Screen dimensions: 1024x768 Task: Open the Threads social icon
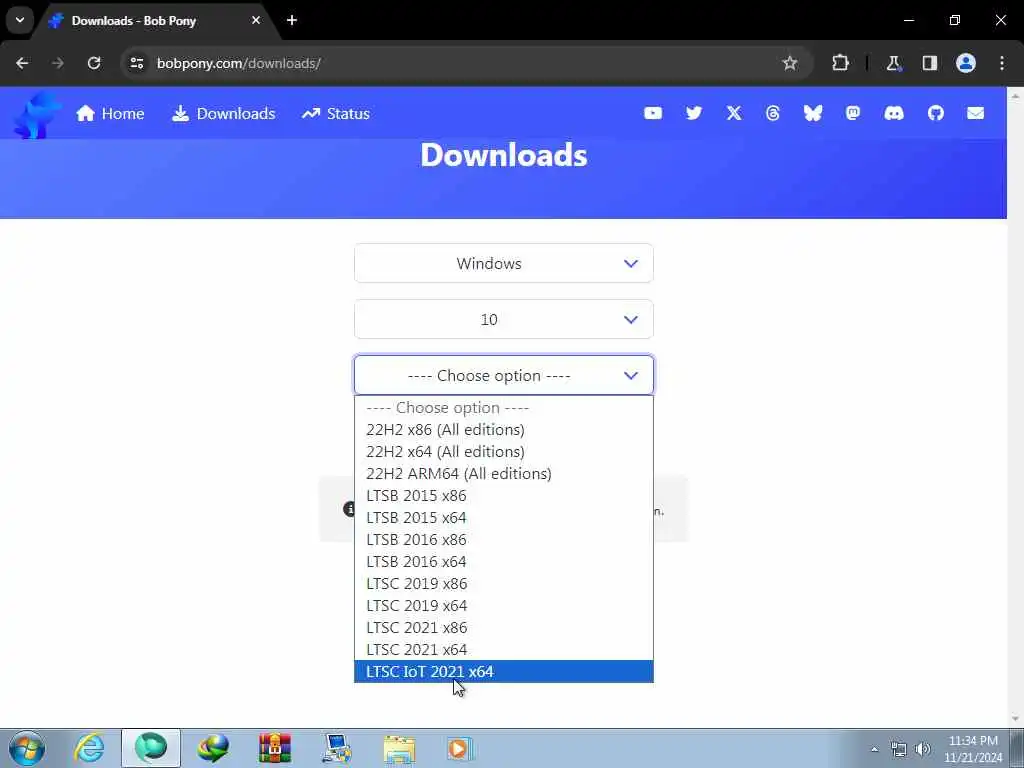click(773, 114)
